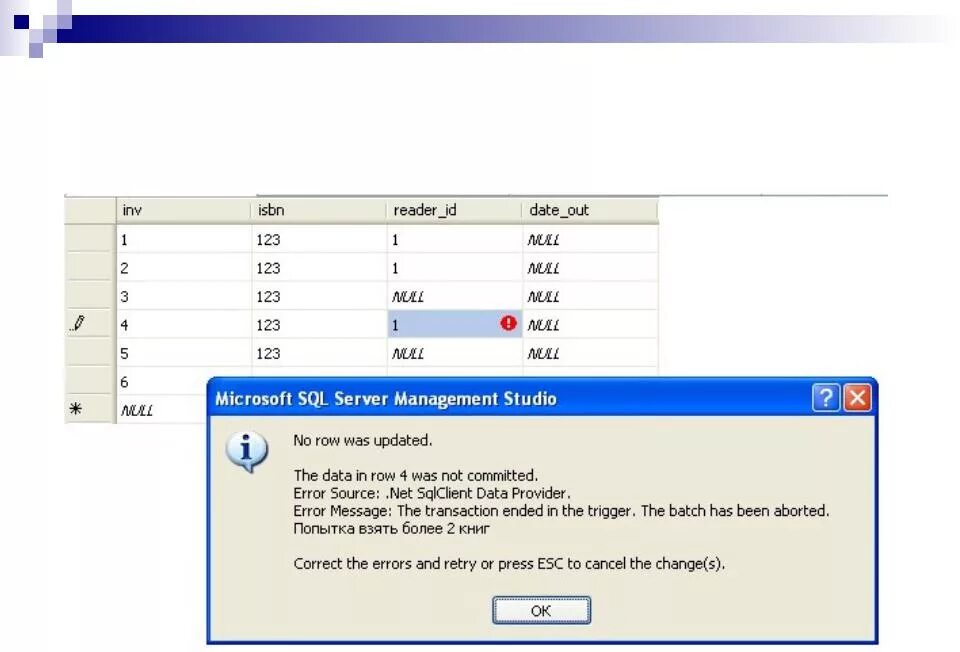Select date_out NULL cell in inv row 2

pos(590,268)
